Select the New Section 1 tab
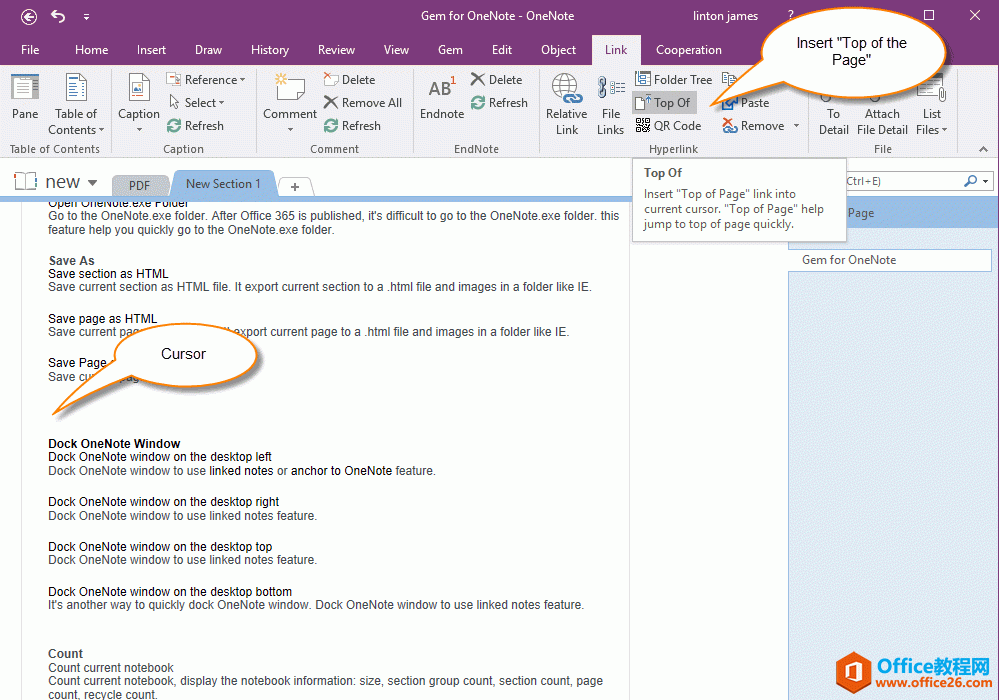Image resolution: width=999 pixels, height=700 pixels. [x=223, y=183]
